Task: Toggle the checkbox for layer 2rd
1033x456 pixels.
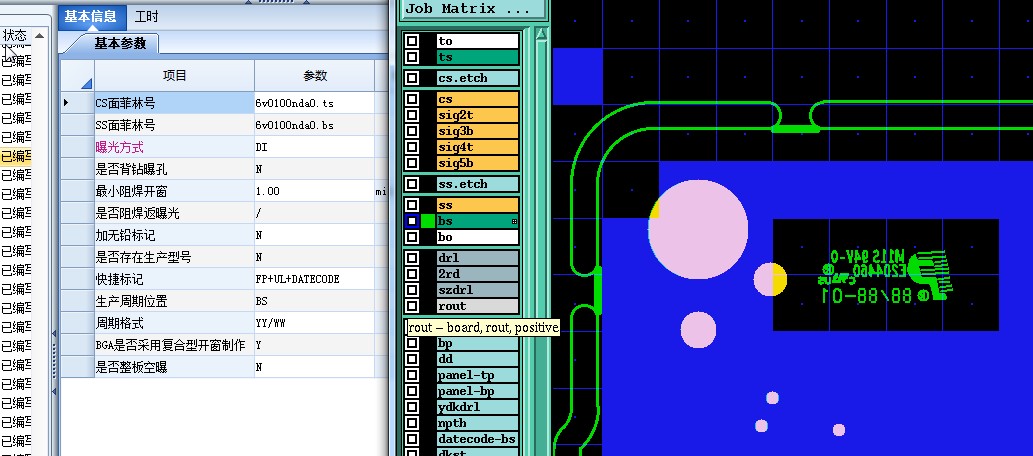Action: [412, 273]
